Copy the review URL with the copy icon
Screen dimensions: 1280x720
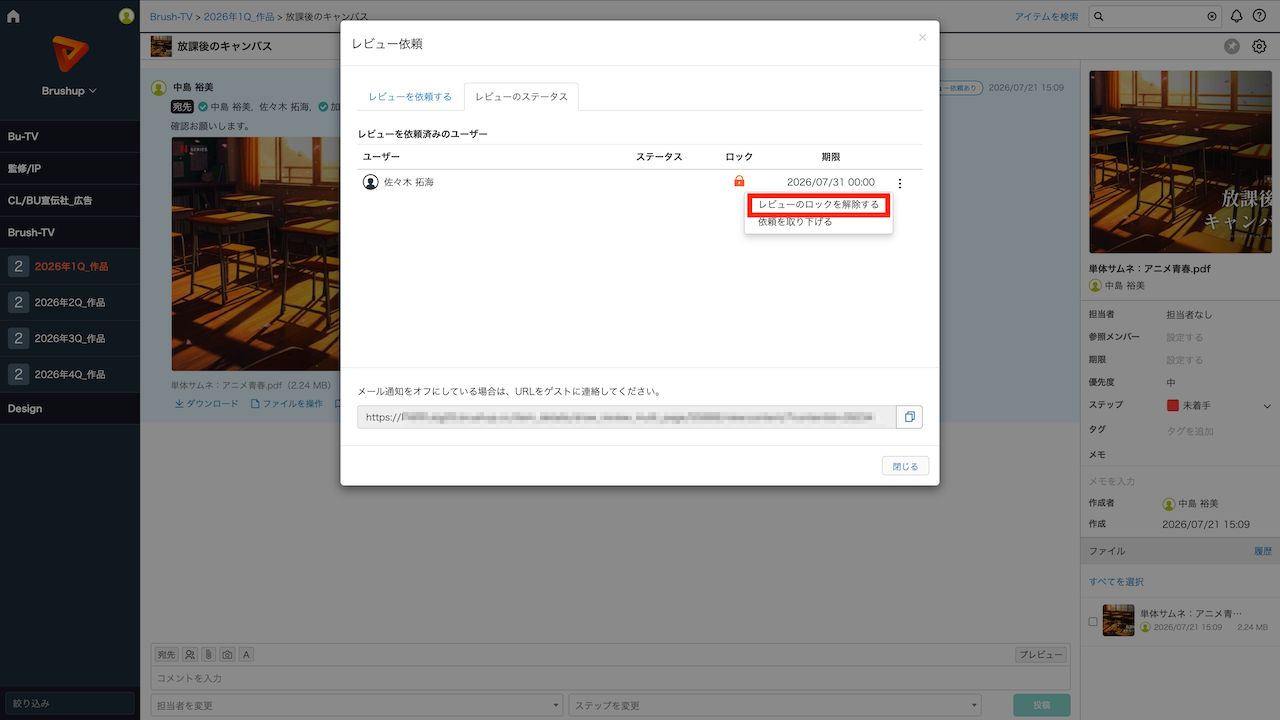pyautogui.click(x=910, y=417)
